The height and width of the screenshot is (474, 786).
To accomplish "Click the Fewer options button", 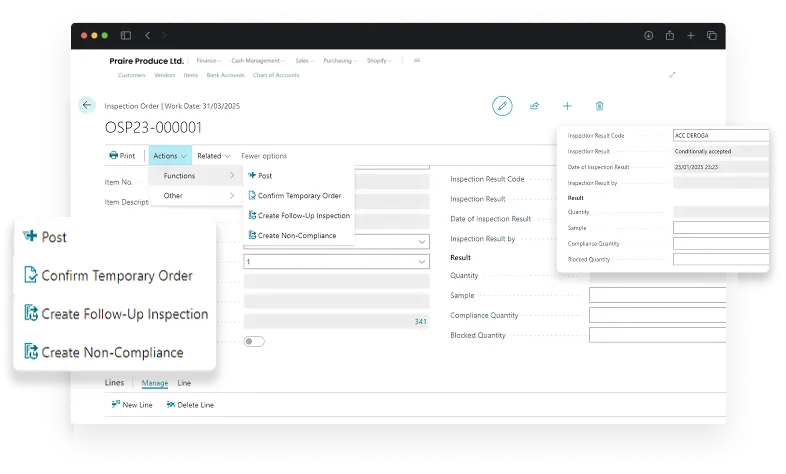I will 264,156.
